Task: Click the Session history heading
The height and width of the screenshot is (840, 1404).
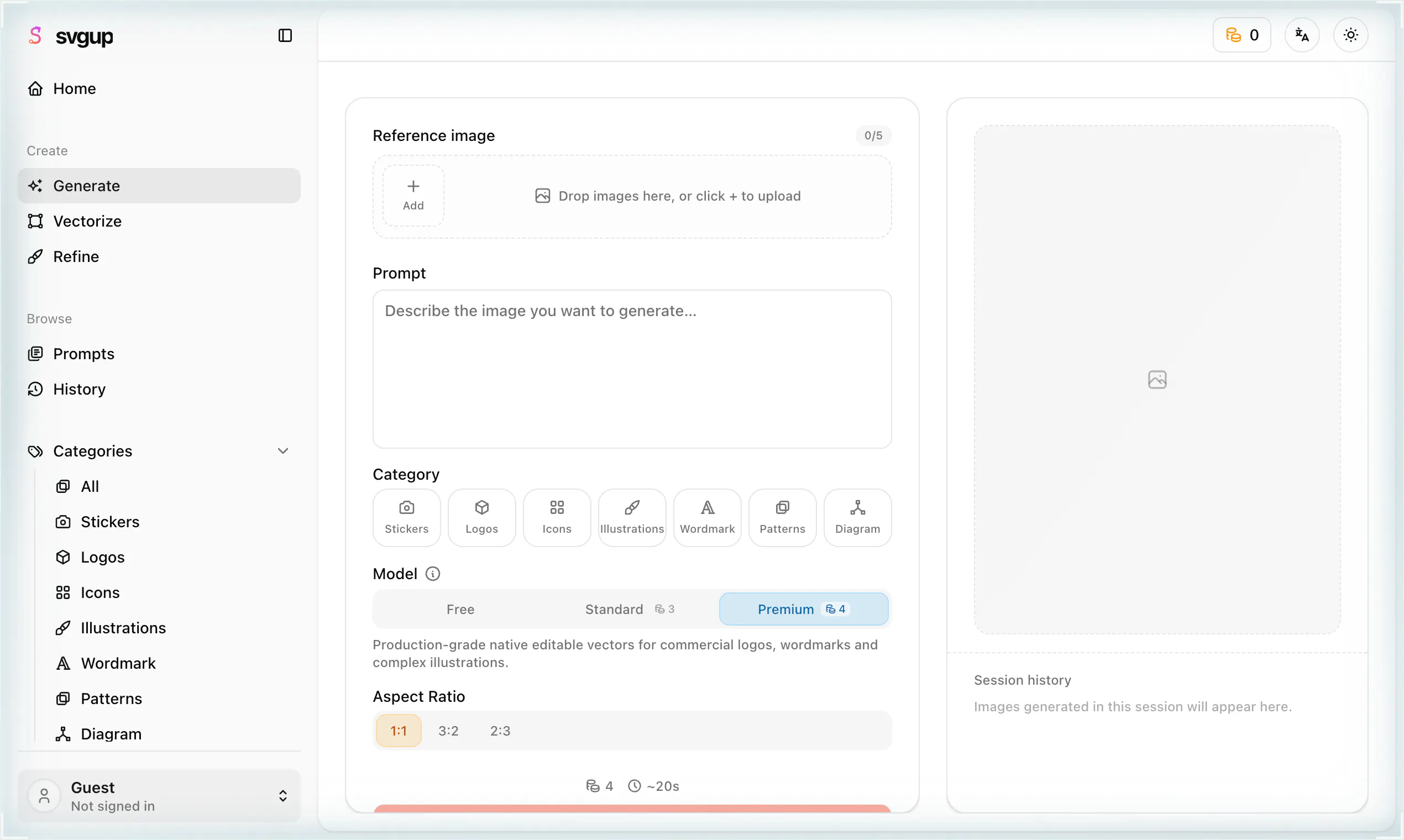Action: pos(1023,680)
